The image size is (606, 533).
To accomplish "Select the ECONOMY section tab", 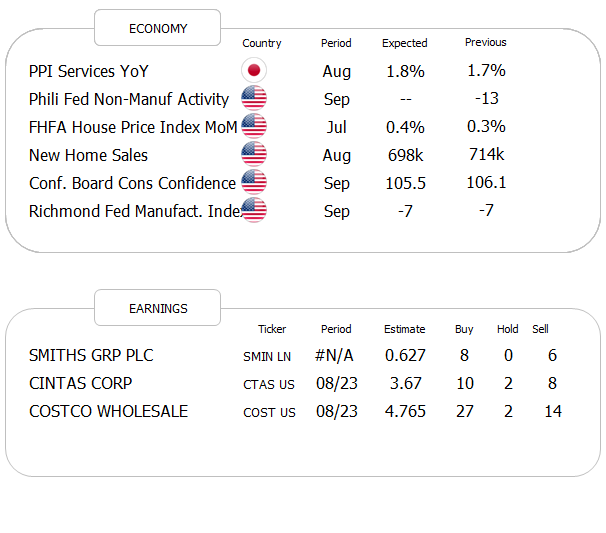I will pos(158,28).
